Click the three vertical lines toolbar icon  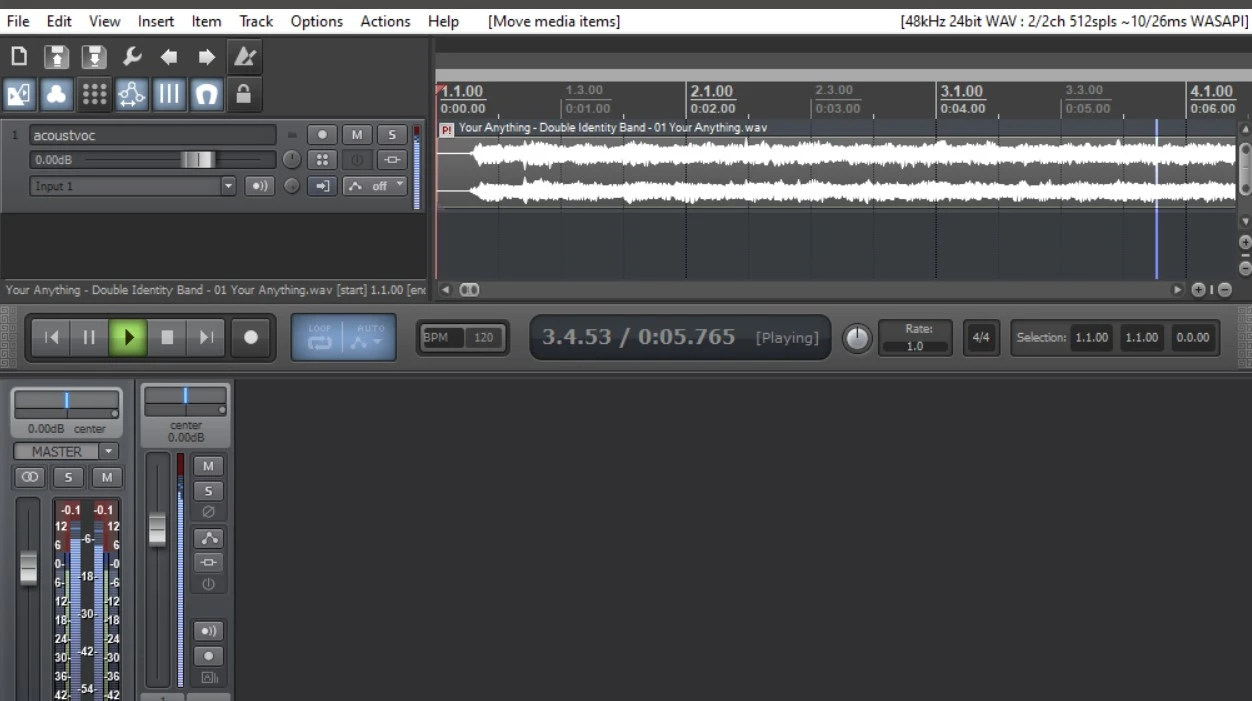click(168, 94)
